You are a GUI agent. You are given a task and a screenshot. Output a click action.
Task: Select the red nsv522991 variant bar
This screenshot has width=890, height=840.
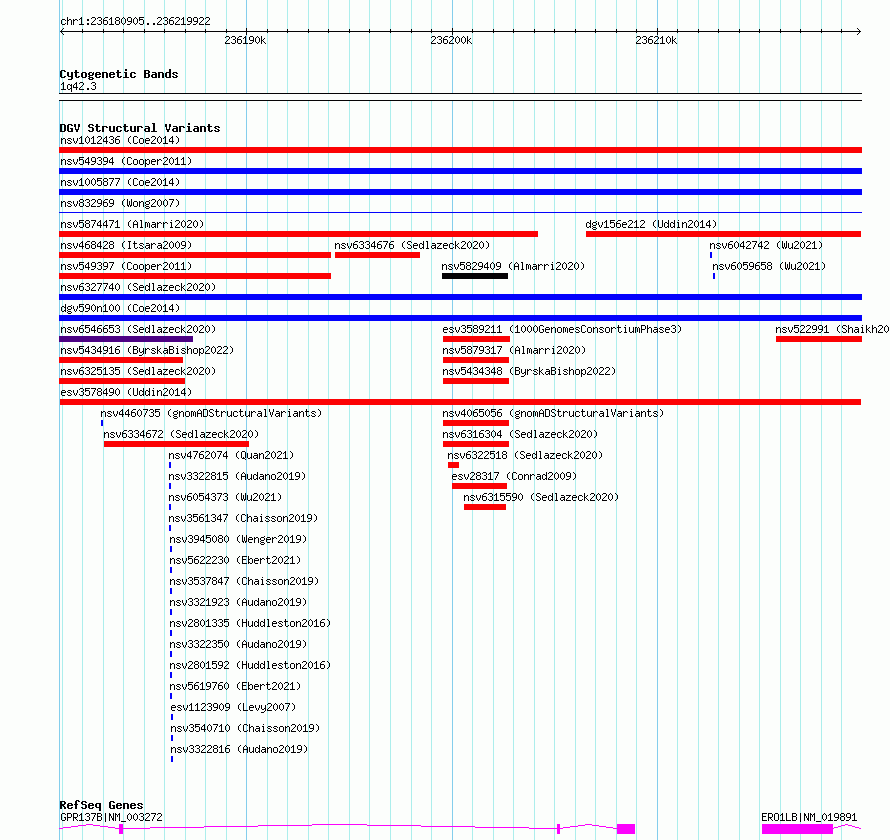(818, 339)
